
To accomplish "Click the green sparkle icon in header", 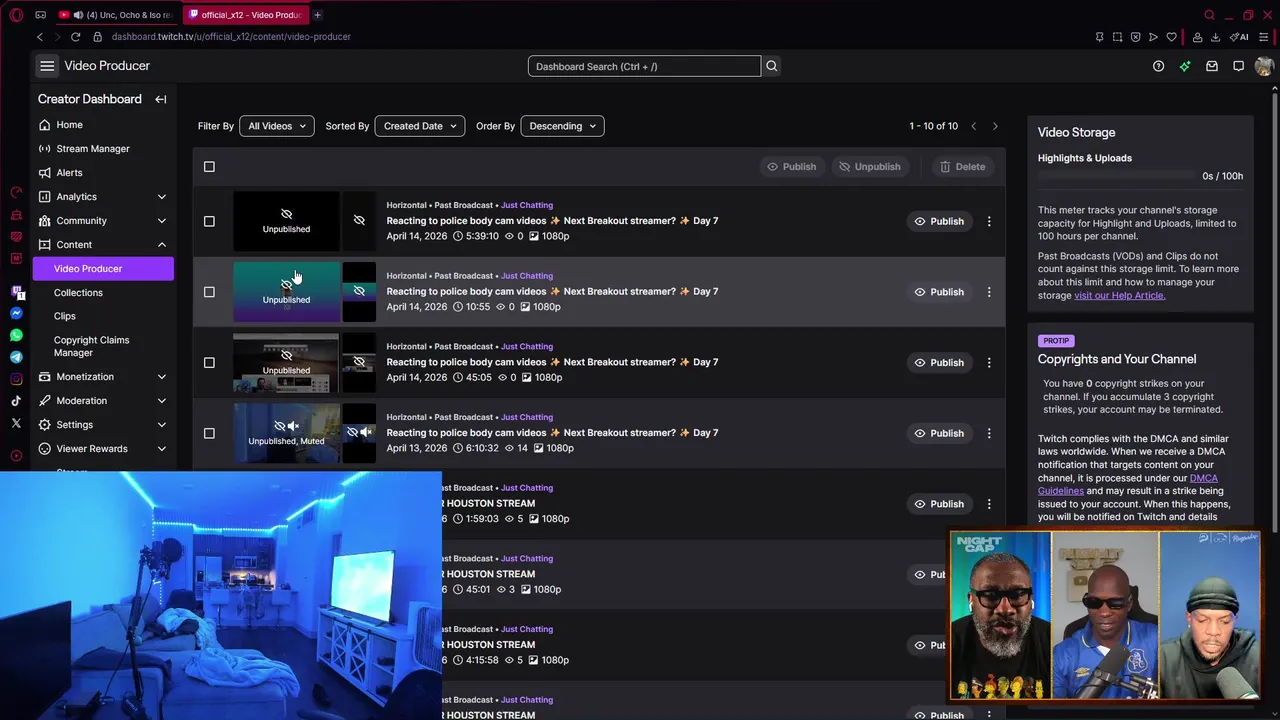I will [1185, 66].
